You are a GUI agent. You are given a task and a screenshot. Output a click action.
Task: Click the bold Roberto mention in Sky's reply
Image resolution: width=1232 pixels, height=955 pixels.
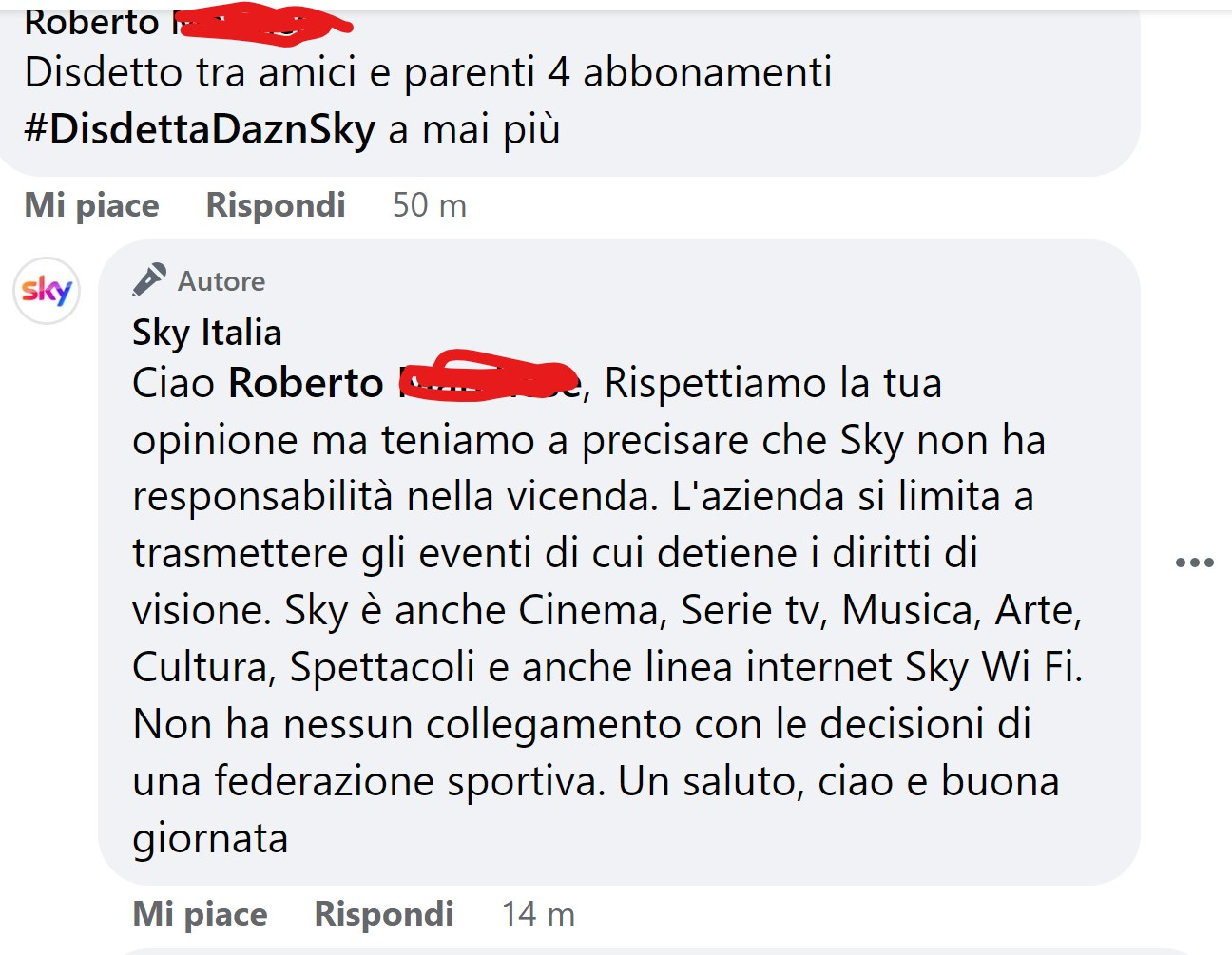tap(306, 383)
